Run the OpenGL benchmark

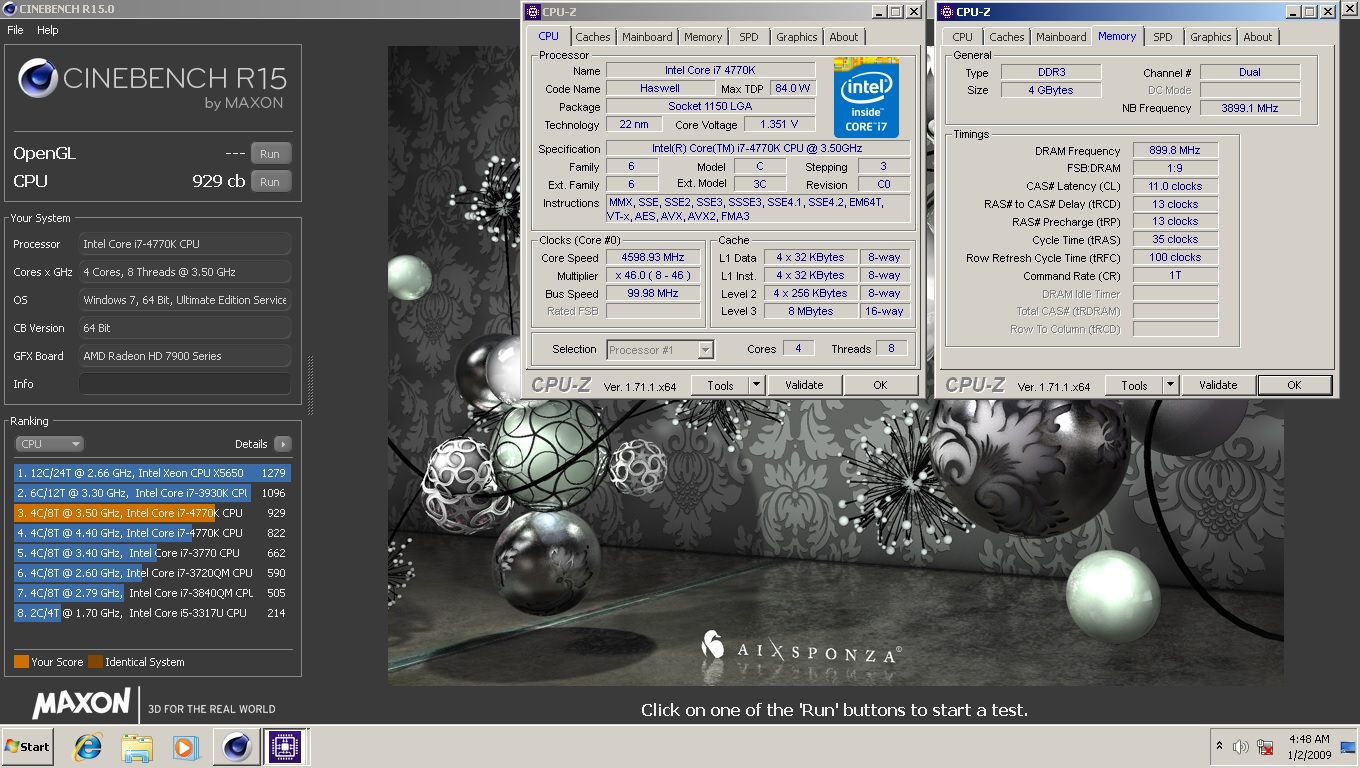click(270, 154)
